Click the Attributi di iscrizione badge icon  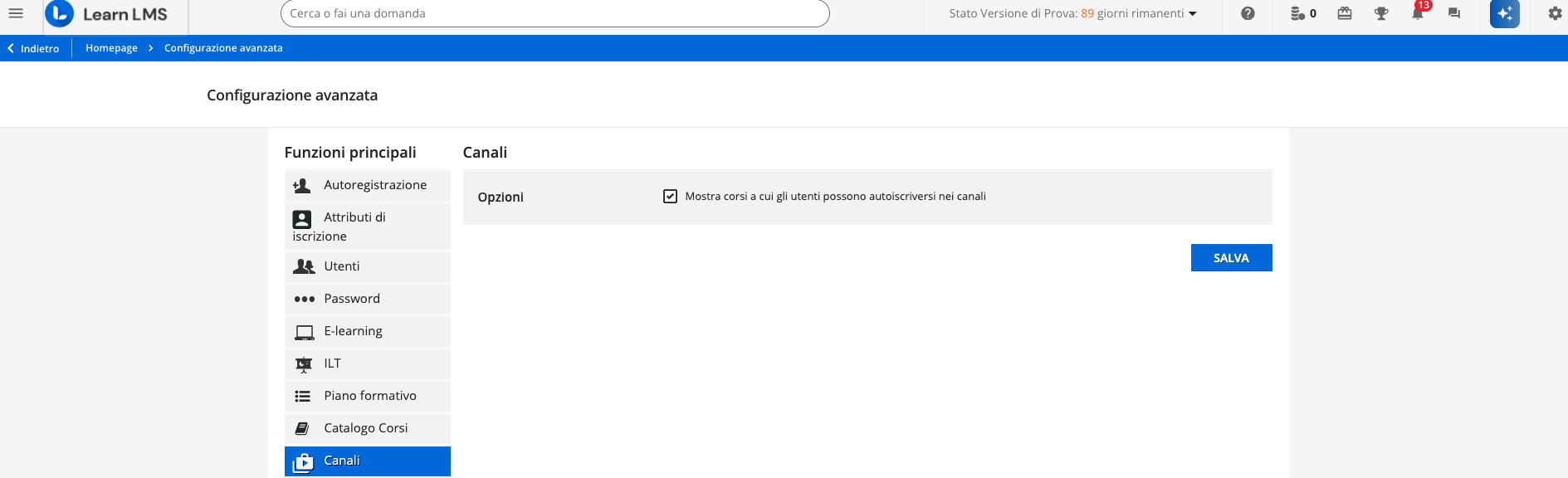click(302, 219)
